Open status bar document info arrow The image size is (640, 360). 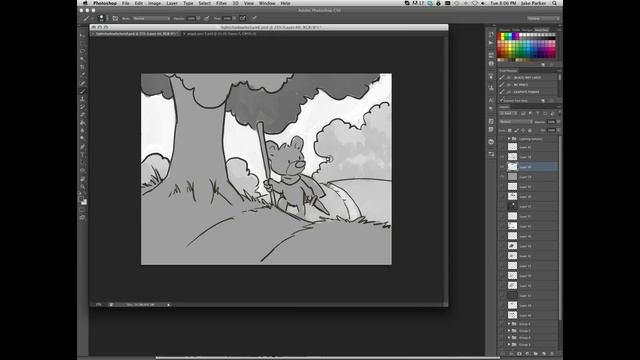tap(168, 304)
